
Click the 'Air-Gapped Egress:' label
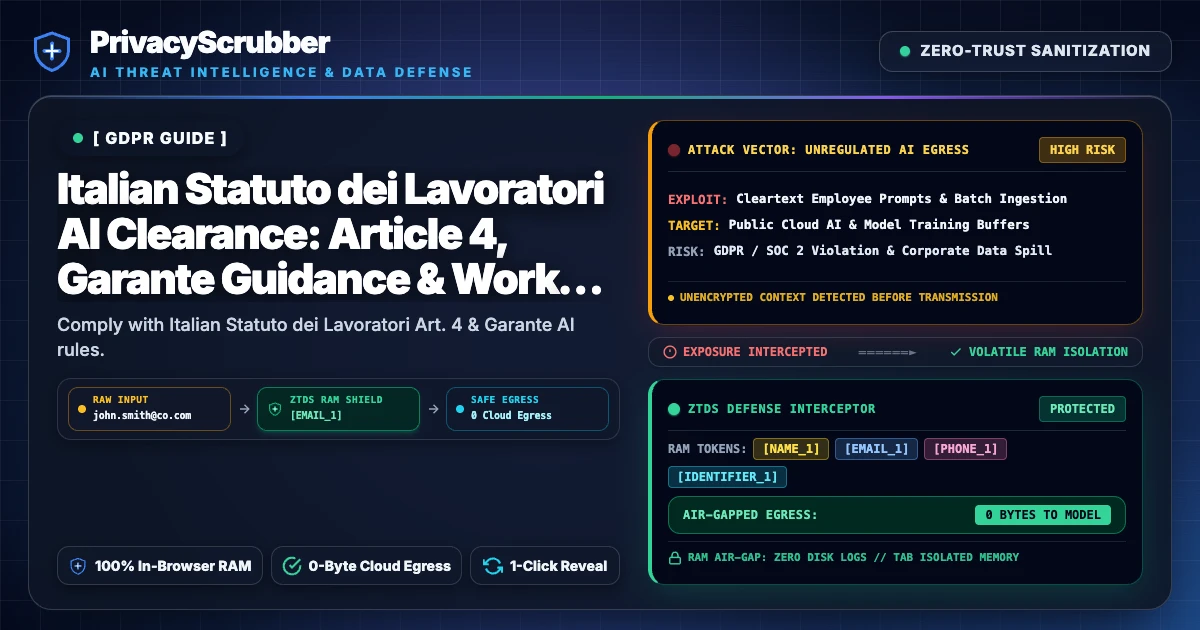[750, 515]
